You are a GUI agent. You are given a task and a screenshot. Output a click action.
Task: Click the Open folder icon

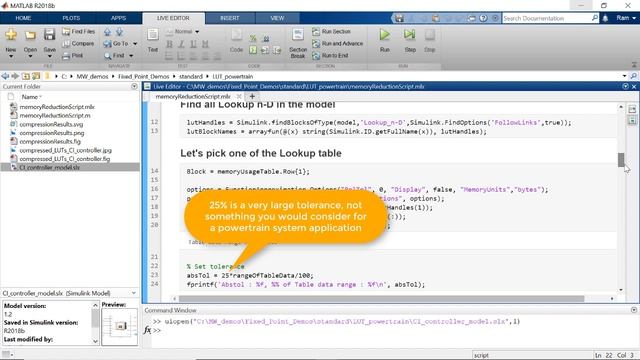click(x=30, y=35)
